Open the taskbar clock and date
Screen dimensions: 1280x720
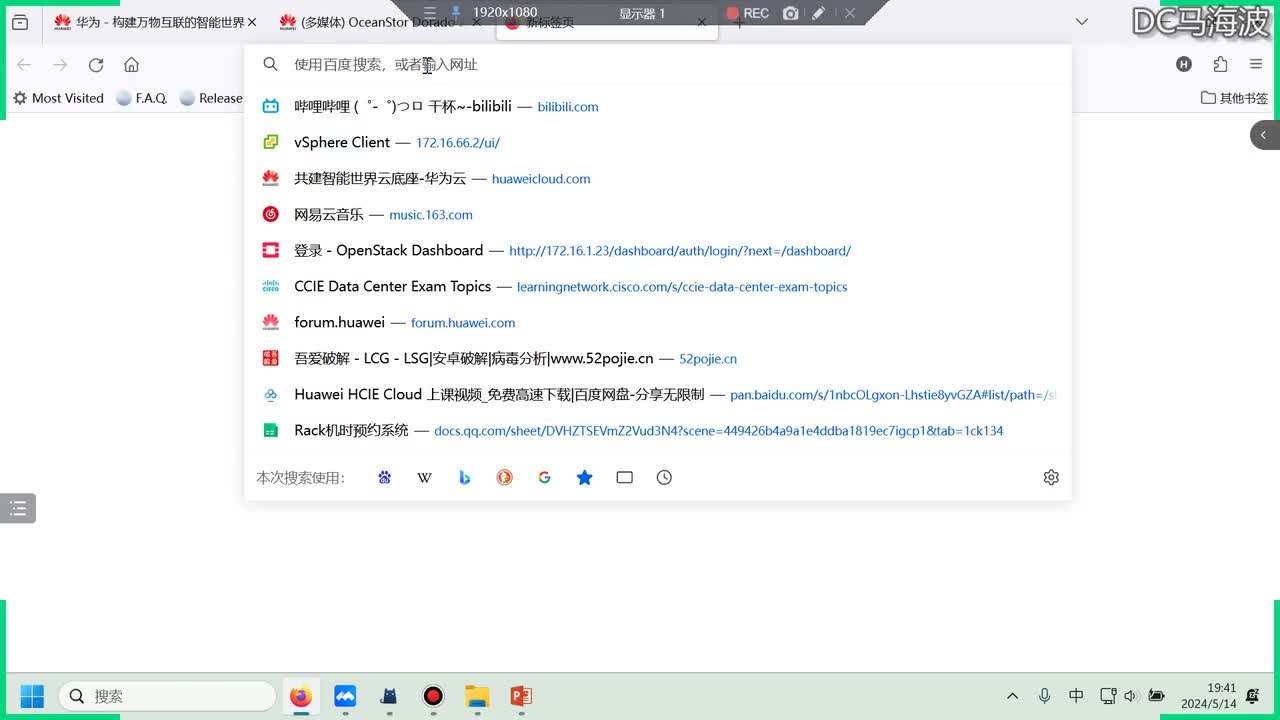coord(1208,696)
